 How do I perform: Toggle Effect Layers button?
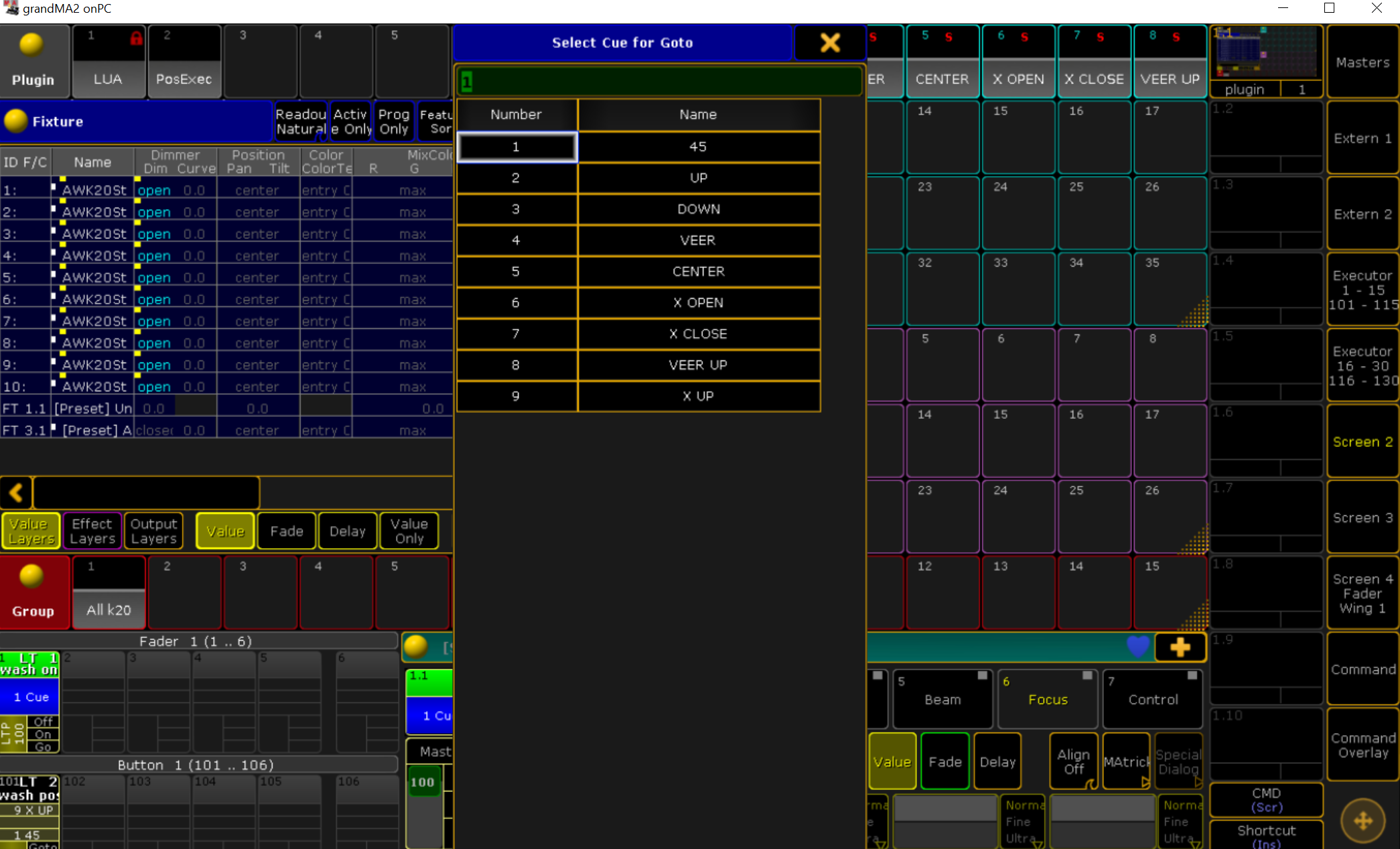pos(92,531)
